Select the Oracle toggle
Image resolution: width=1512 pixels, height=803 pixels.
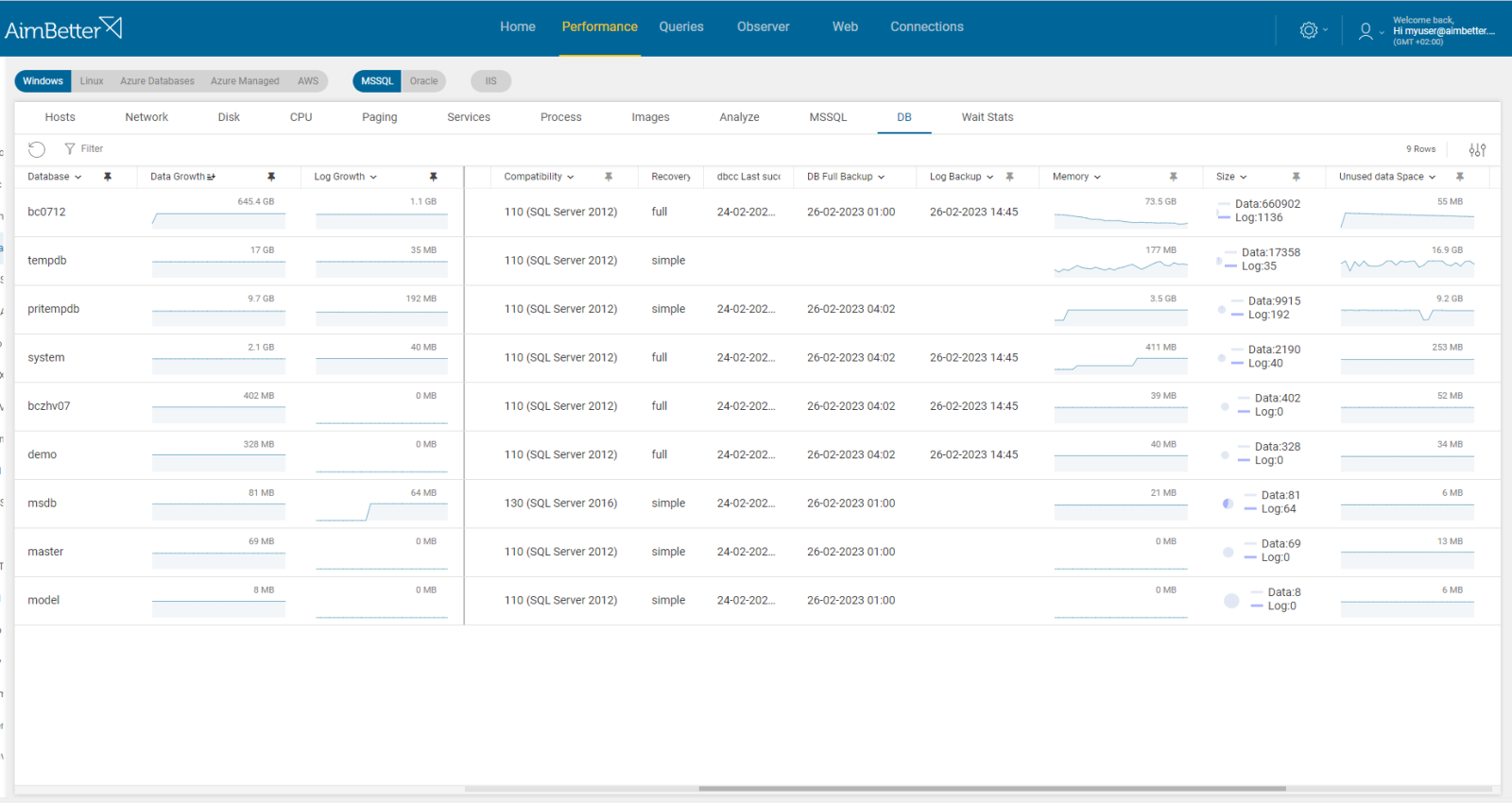[423, 81]
